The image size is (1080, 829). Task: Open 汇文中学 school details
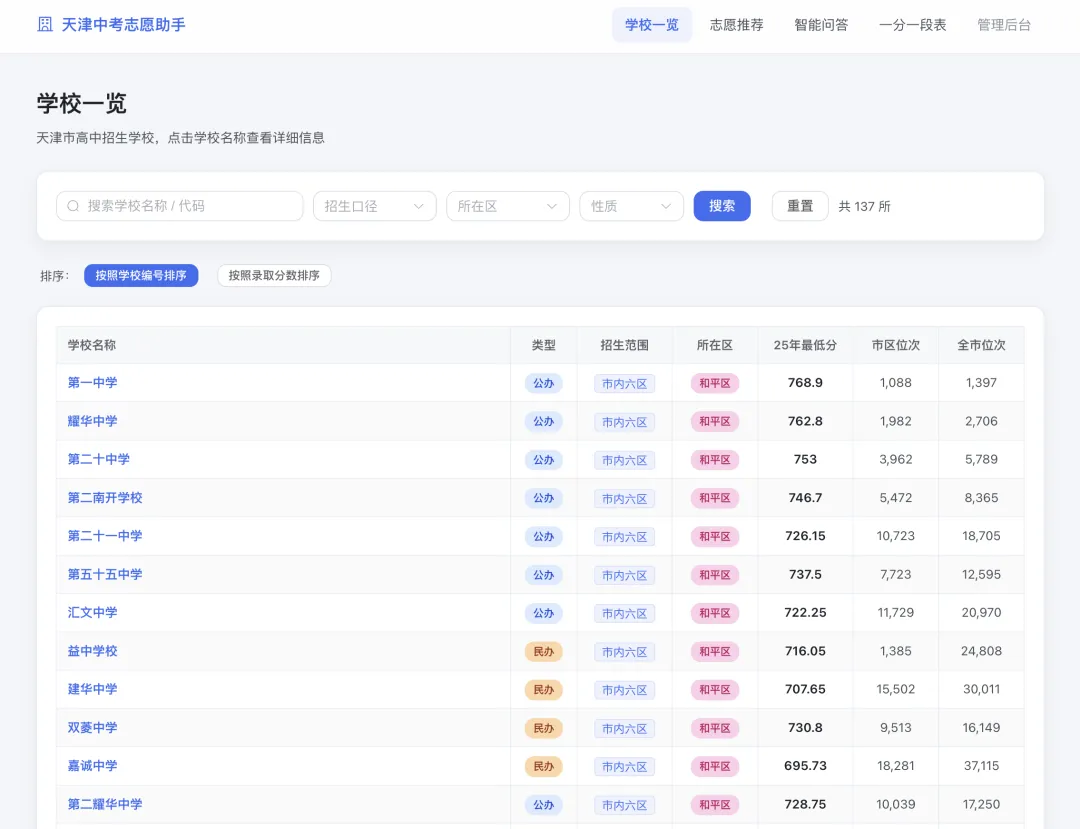[92, 612]
